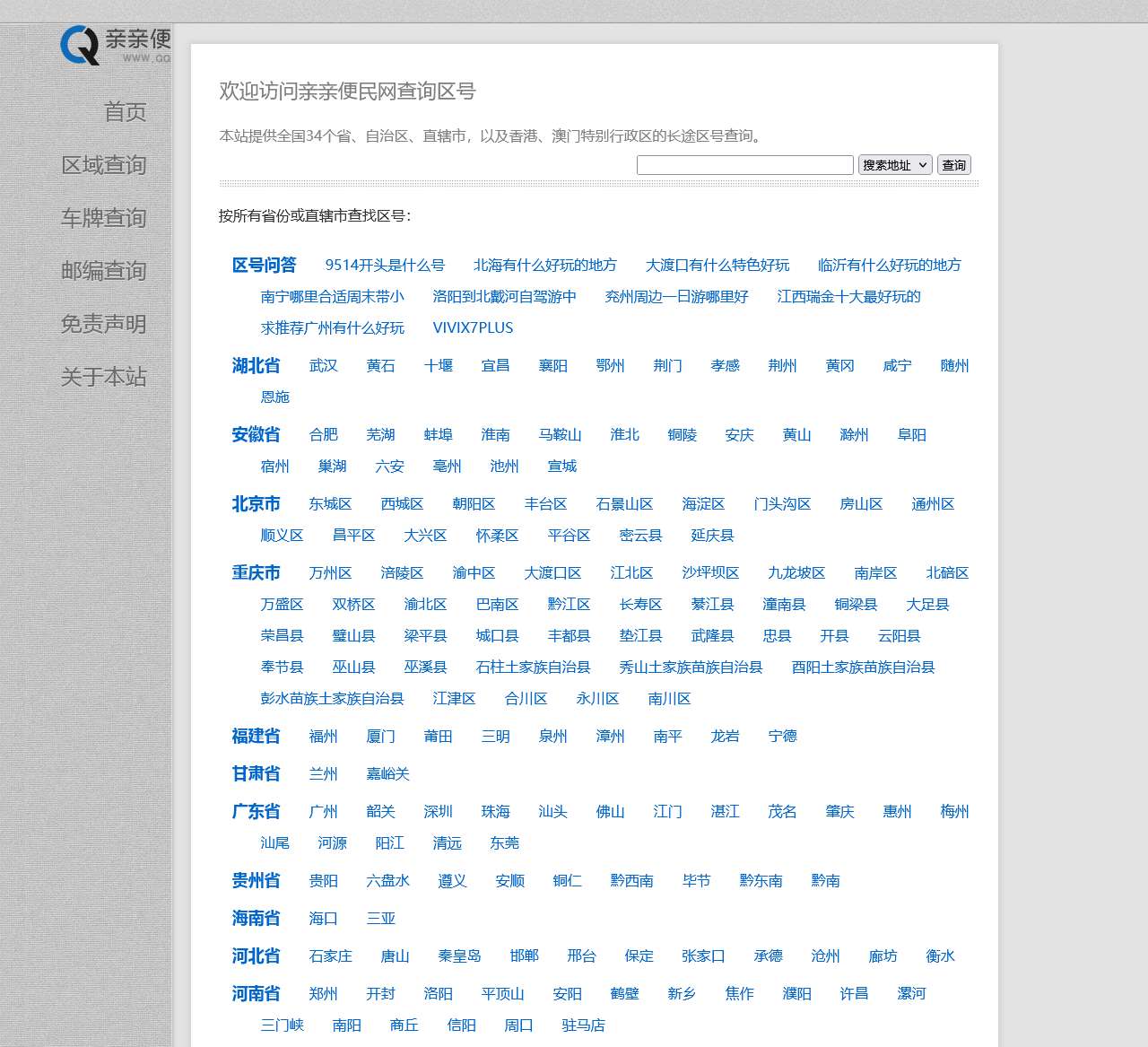1148x1047 pixels.
Task: Open the 朝阳区 district link
Action: pos(474,504)
